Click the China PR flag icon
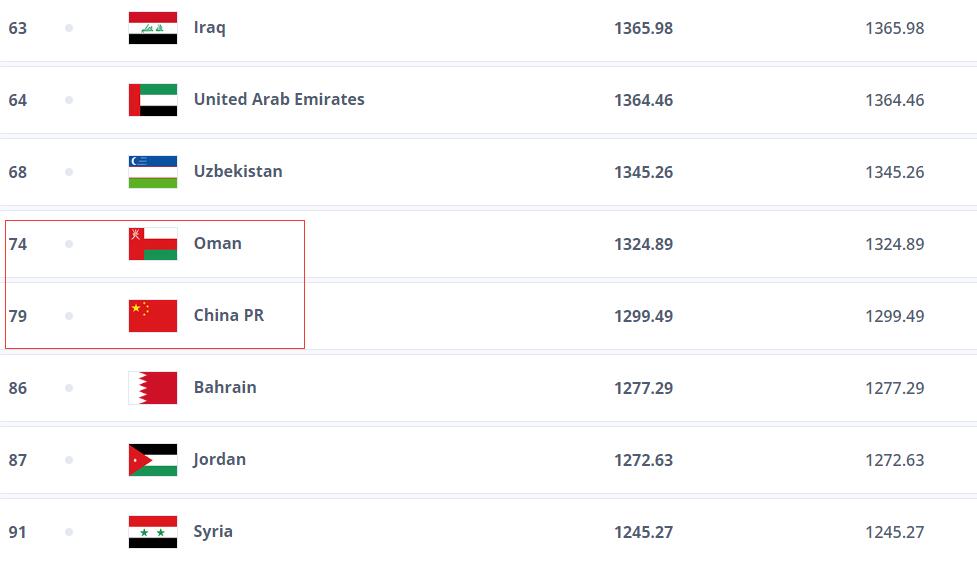The width and height of the screenshot is (977, 564). pos(153,316)
